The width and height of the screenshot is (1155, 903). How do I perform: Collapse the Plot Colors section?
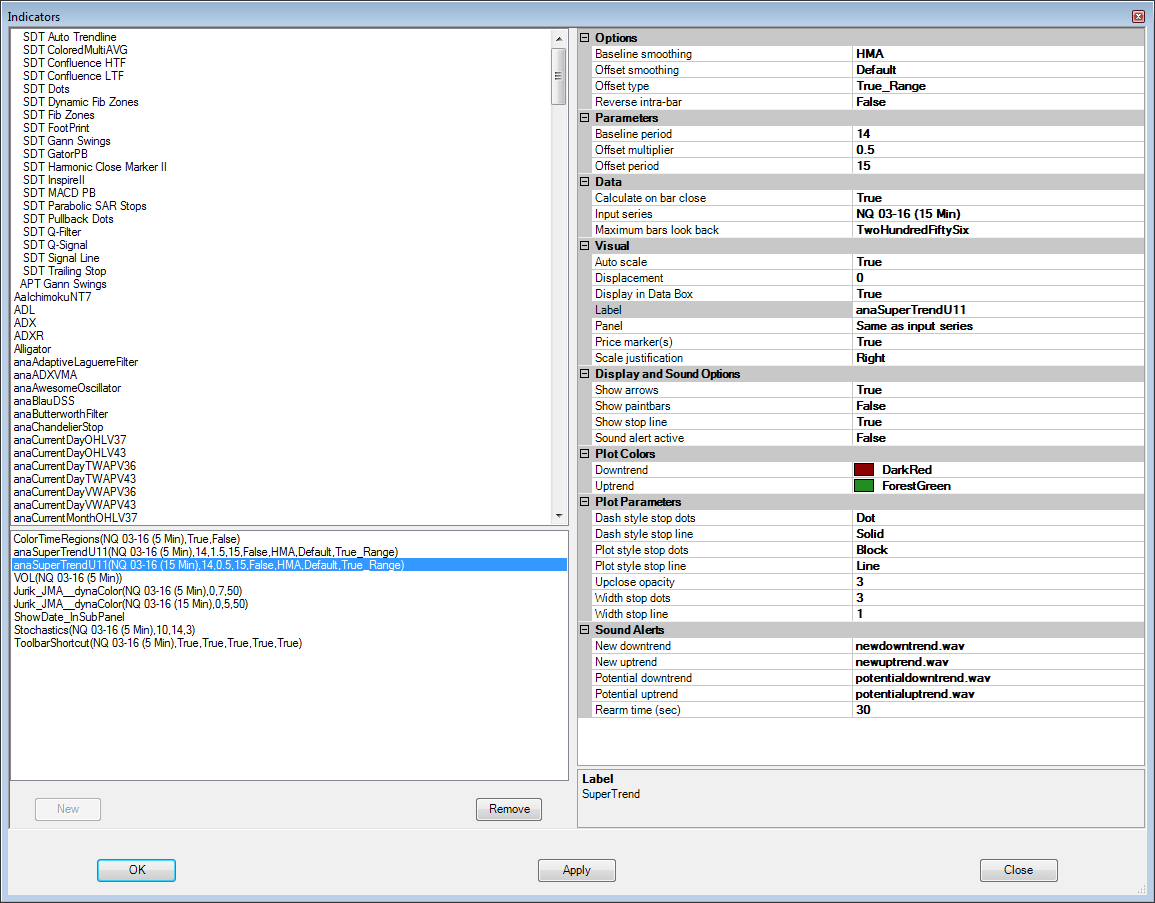pyautogui.click(x=585, y=454)
